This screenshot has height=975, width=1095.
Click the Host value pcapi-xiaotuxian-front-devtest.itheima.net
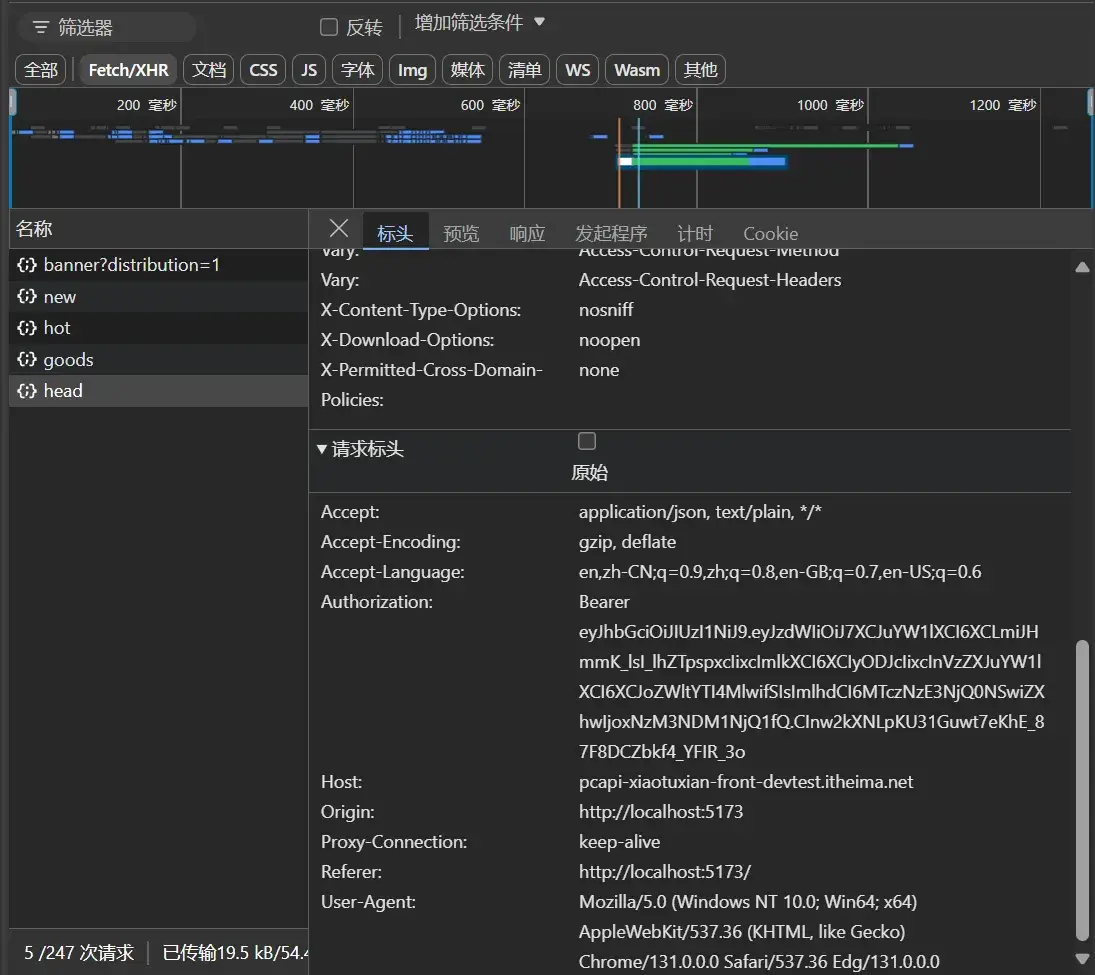pyautogui.click(x=746, y=782)
